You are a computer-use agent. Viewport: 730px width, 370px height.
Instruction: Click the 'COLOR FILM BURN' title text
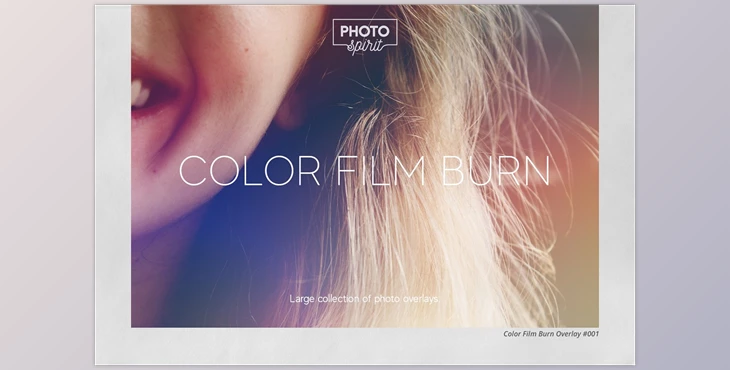click(x=365, y=171)
